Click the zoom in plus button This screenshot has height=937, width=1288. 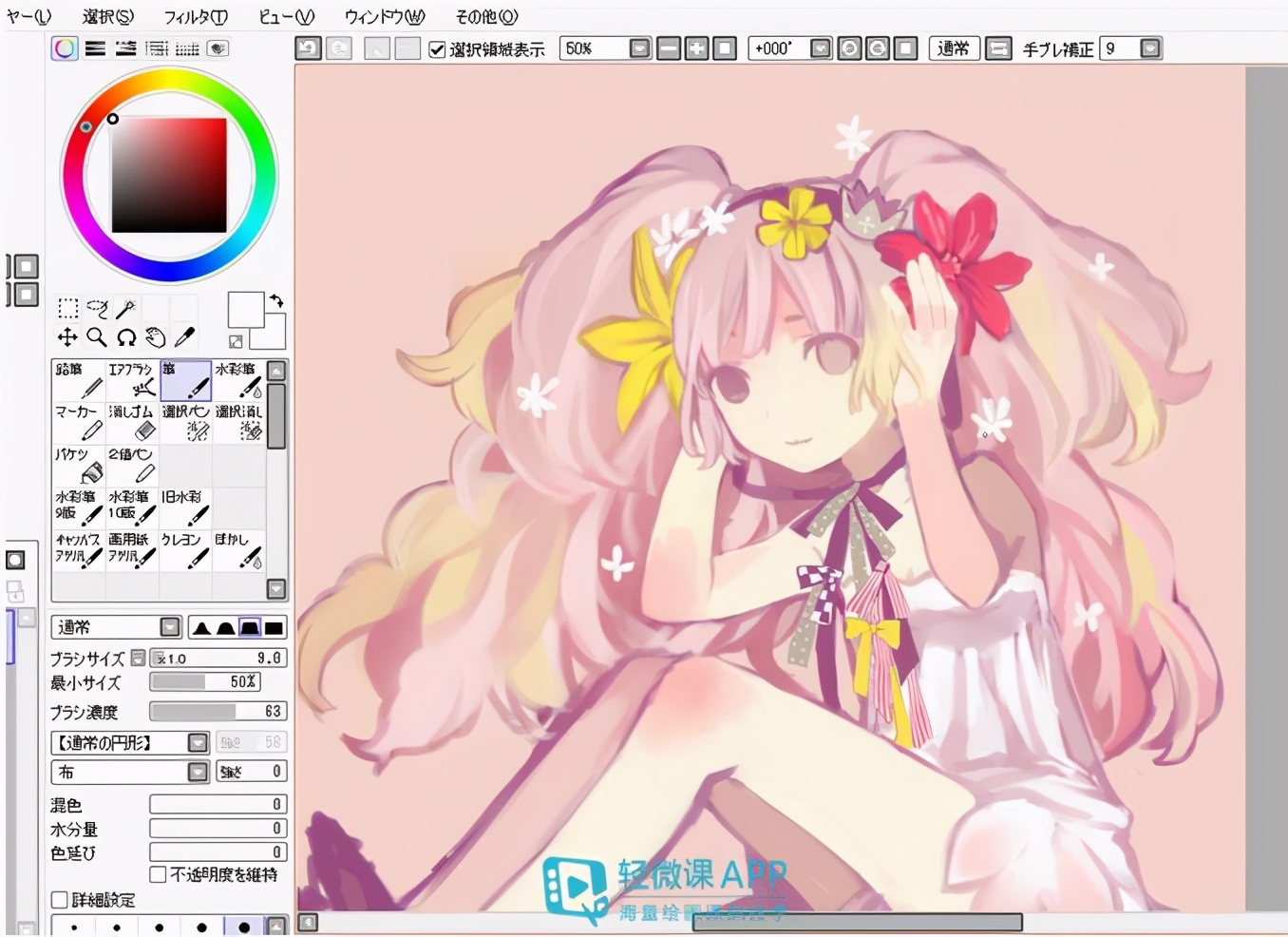coord(697,48)
